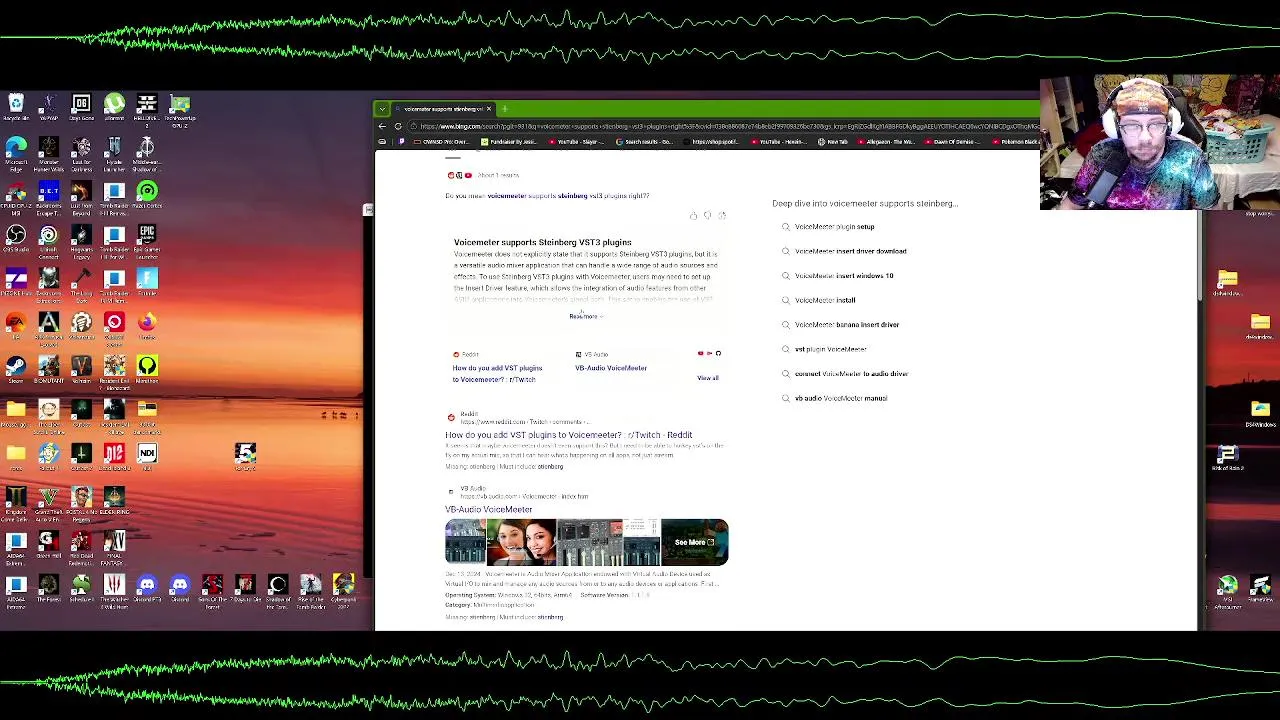Launch OBS Studio from the desktop

point(16,238)
